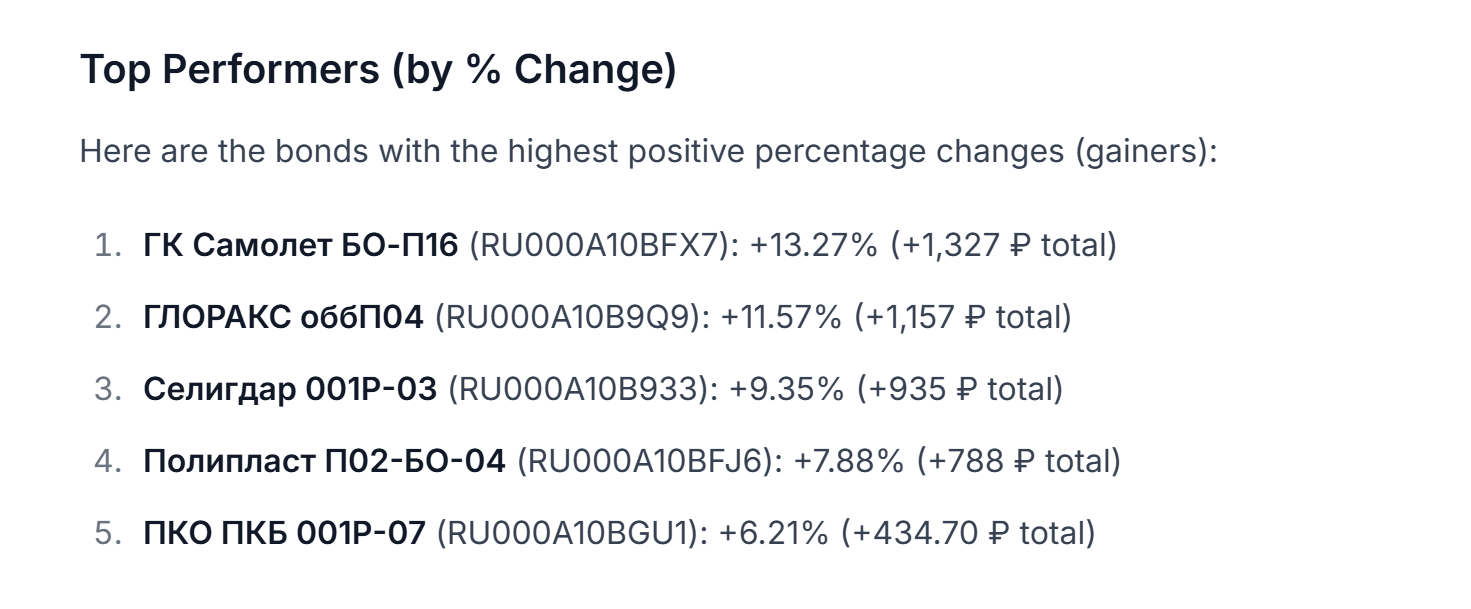The width and height of the screenshot is (1471, 609).
Task: Select the +9.35% change value
Action: [x=786, y=389]
